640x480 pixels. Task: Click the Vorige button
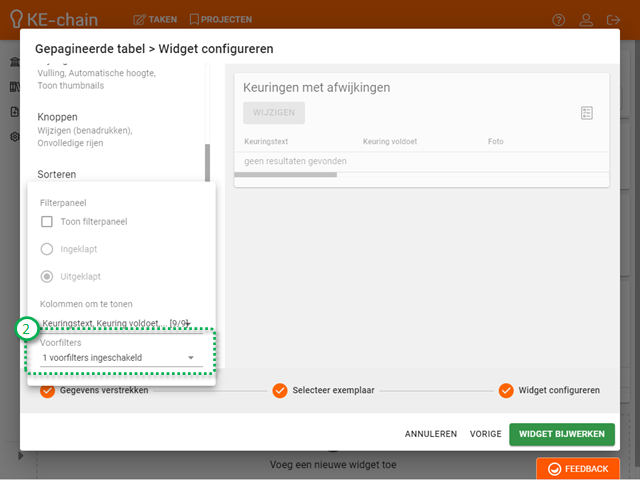485,434
